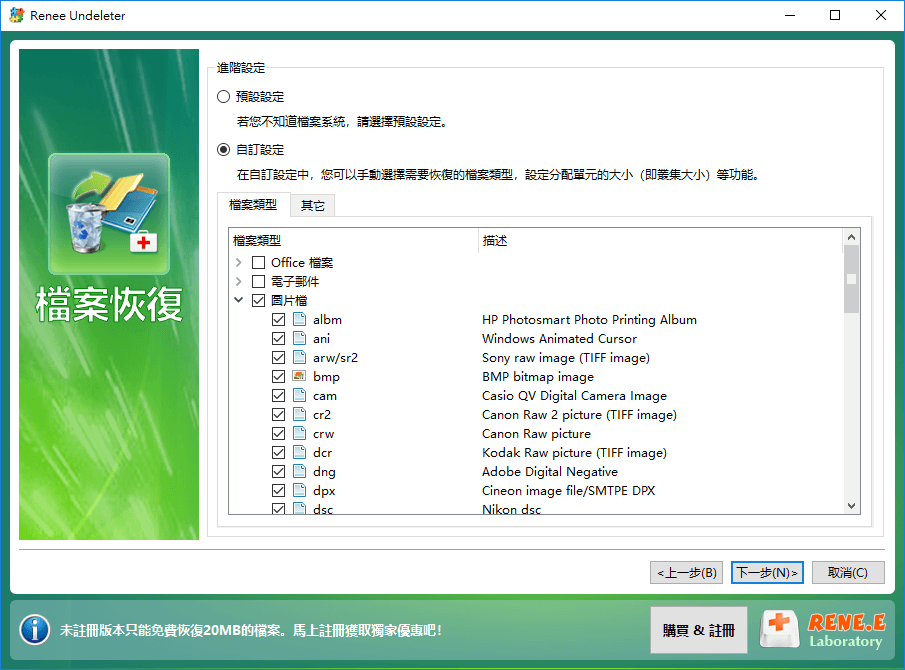Click the dng file type icon
This screenshot has width=905, height=670.
[299, 471]
